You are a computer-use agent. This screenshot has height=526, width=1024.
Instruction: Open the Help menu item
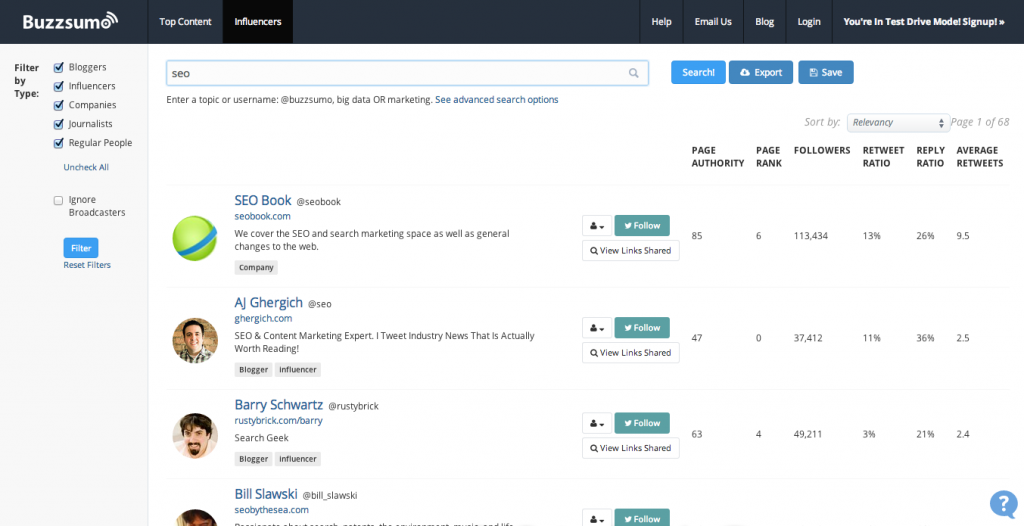[x=662, y=22]
